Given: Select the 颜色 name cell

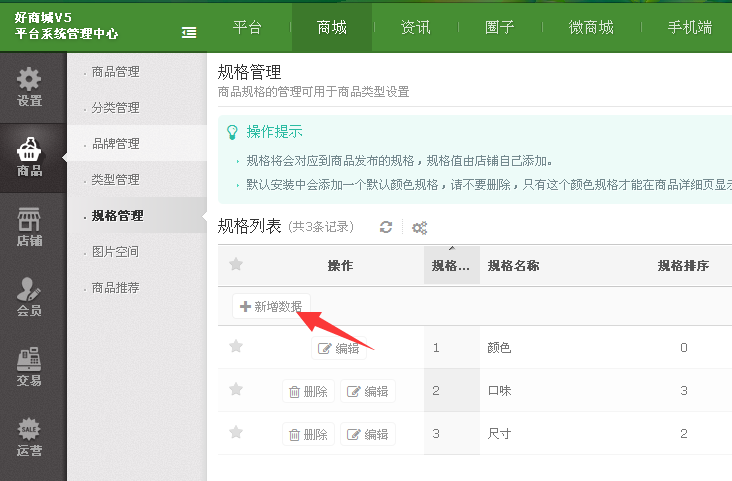Looking at the screenshot, I should pyautogui.click(x=499, y=347).
